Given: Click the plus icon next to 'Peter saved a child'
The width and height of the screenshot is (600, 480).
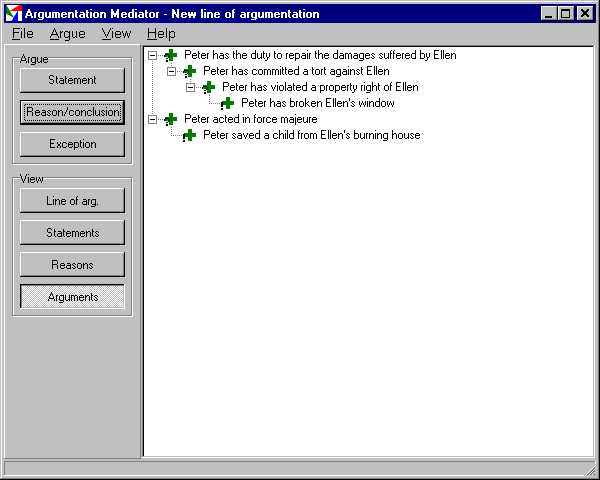Looking at the screenshot, I should tap(189, 135).
